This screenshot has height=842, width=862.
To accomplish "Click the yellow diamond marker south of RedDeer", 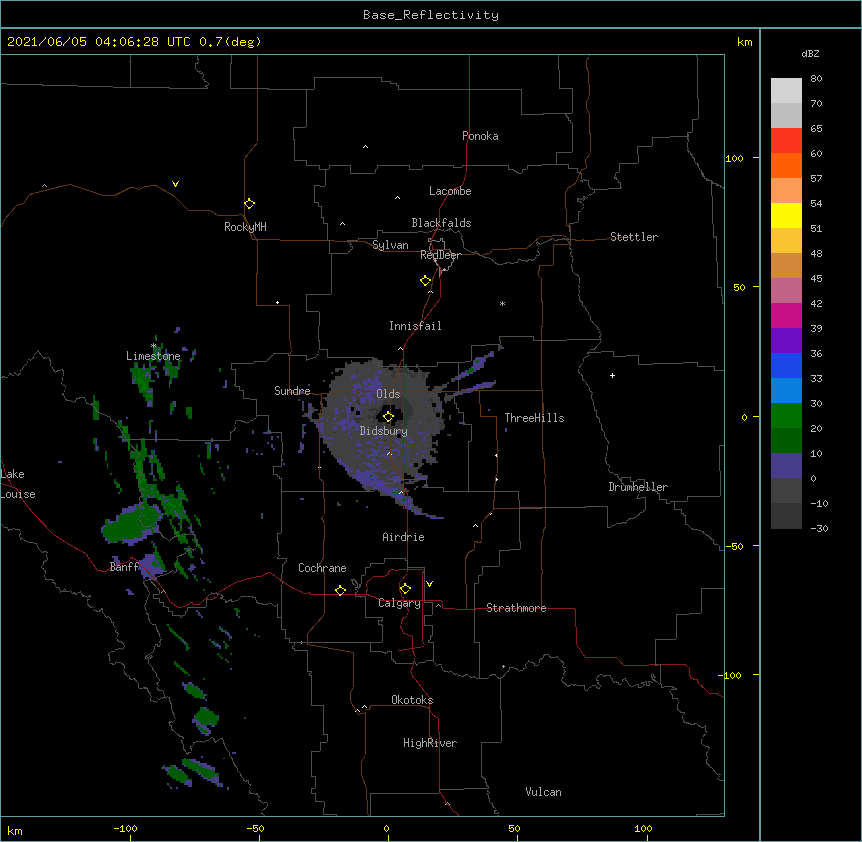I will [426, 281].
